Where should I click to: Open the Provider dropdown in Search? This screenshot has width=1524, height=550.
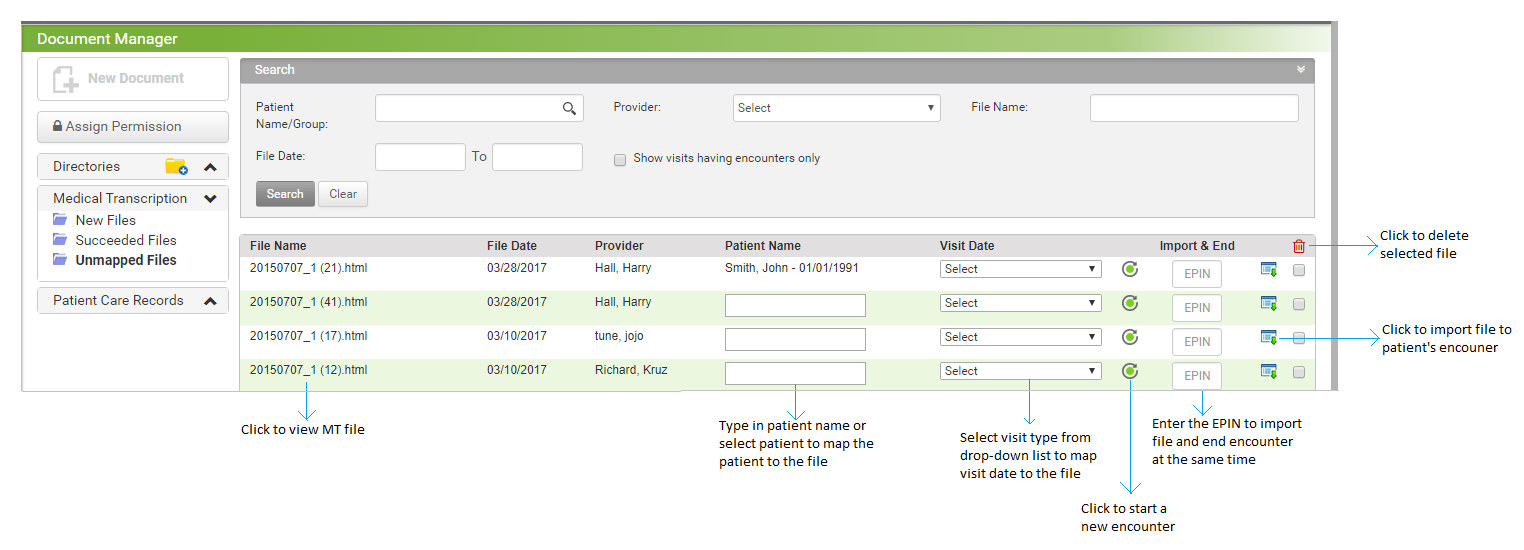836,108
